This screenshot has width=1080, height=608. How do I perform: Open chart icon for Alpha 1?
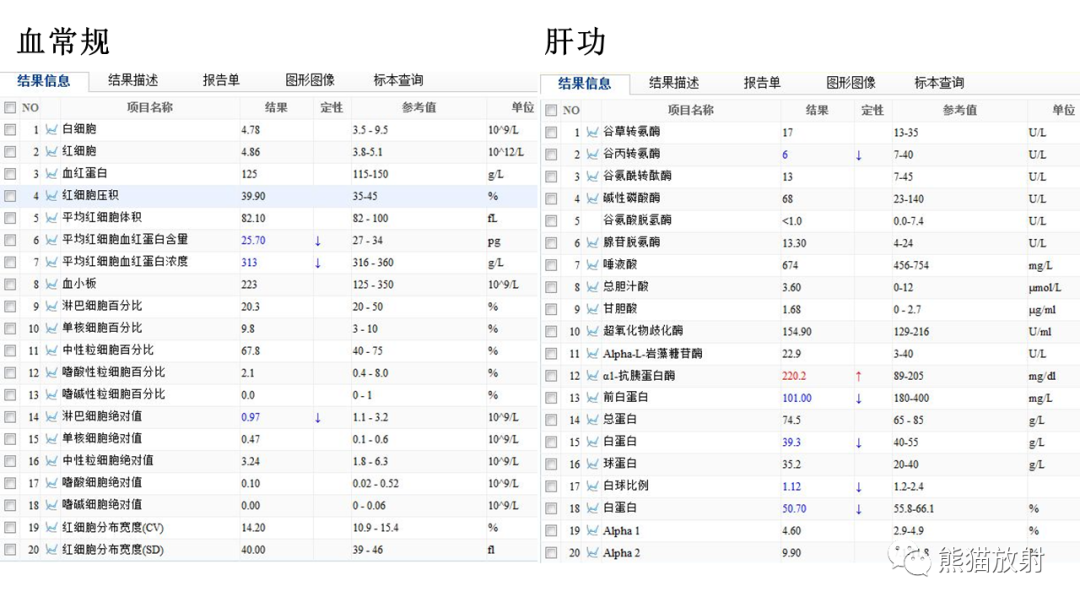[592, 531]
